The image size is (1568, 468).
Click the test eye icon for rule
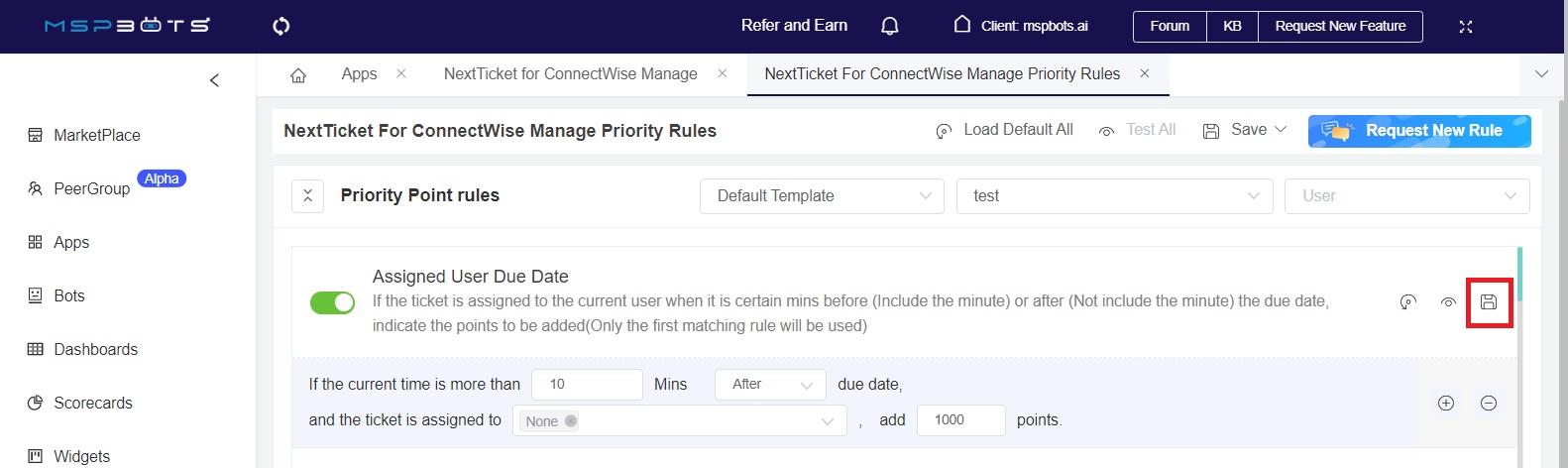1448,302
